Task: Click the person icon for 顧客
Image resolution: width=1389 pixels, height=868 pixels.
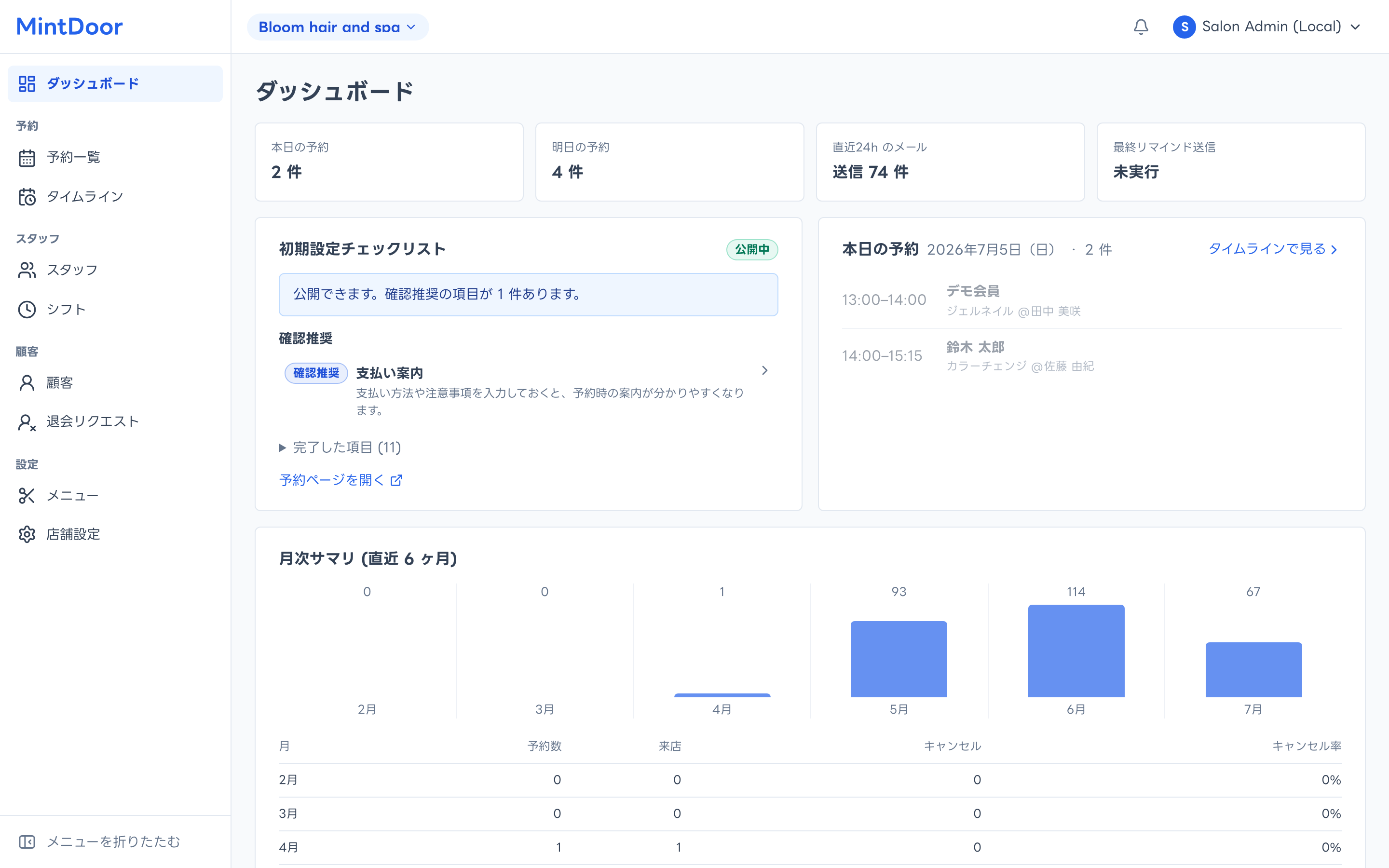Action: click(27, 383)
